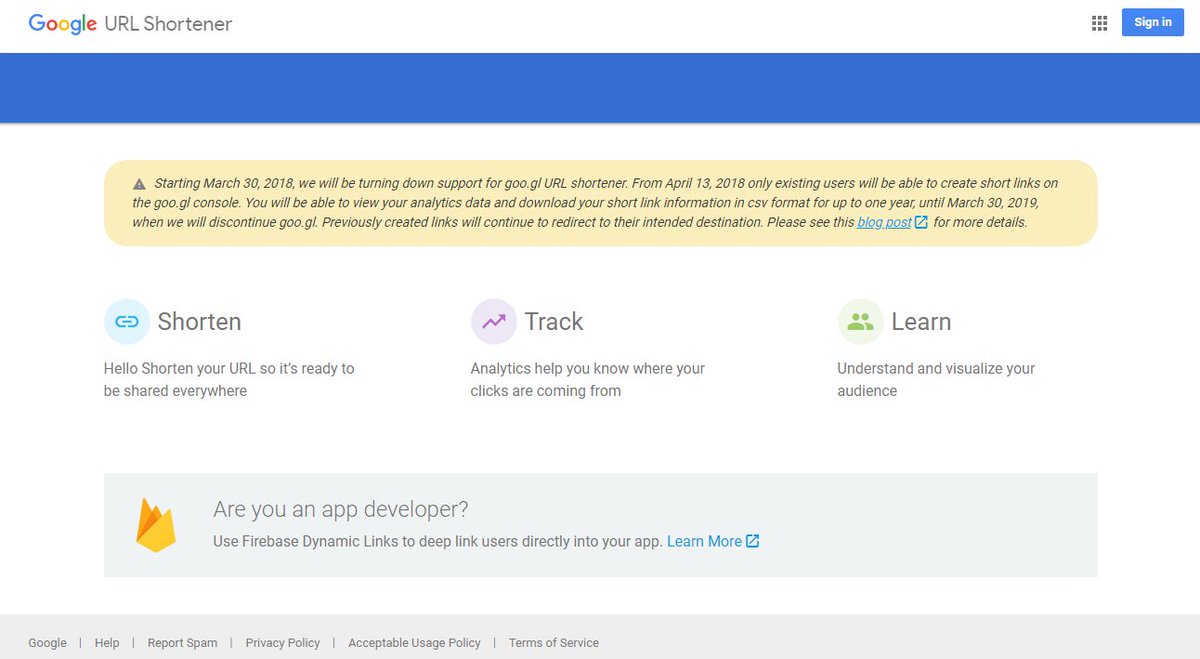Click the Track trending-arrow icon
Viewport: 1200px width, 659px height.
pyautogui.click(x=494, y=321)
